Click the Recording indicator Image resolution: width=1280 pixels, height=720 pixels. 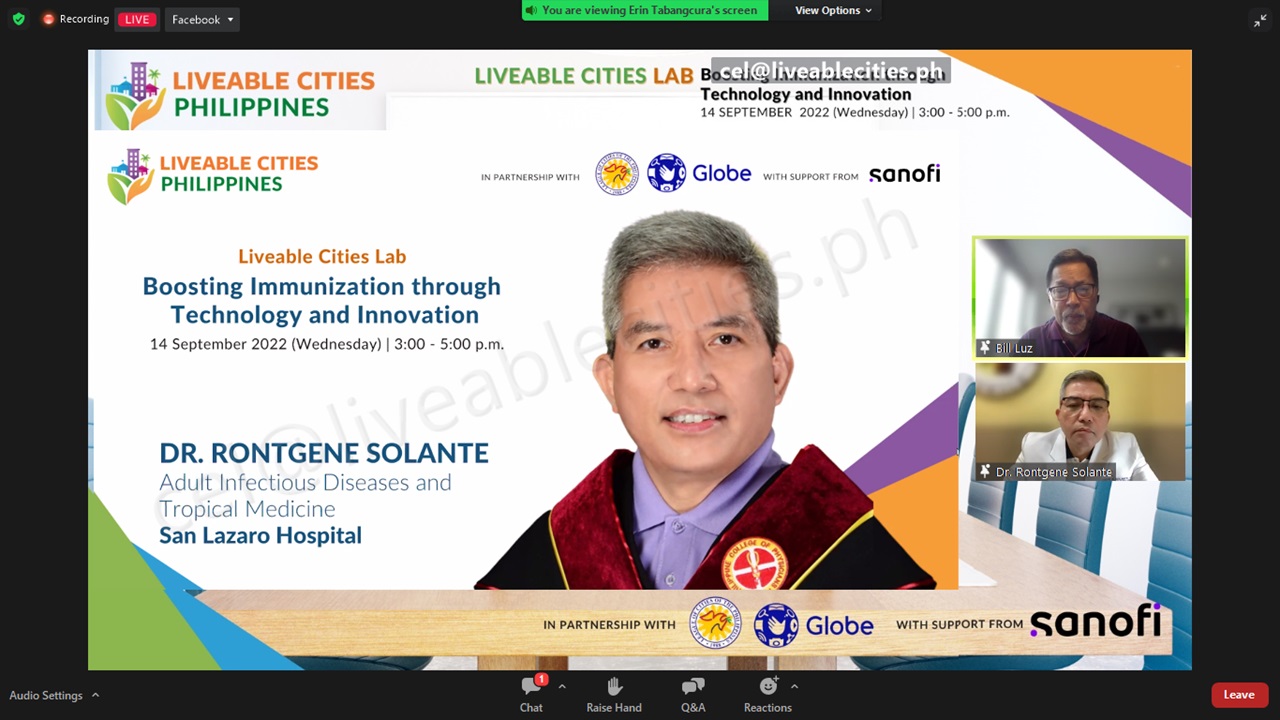tap(76, 19)
